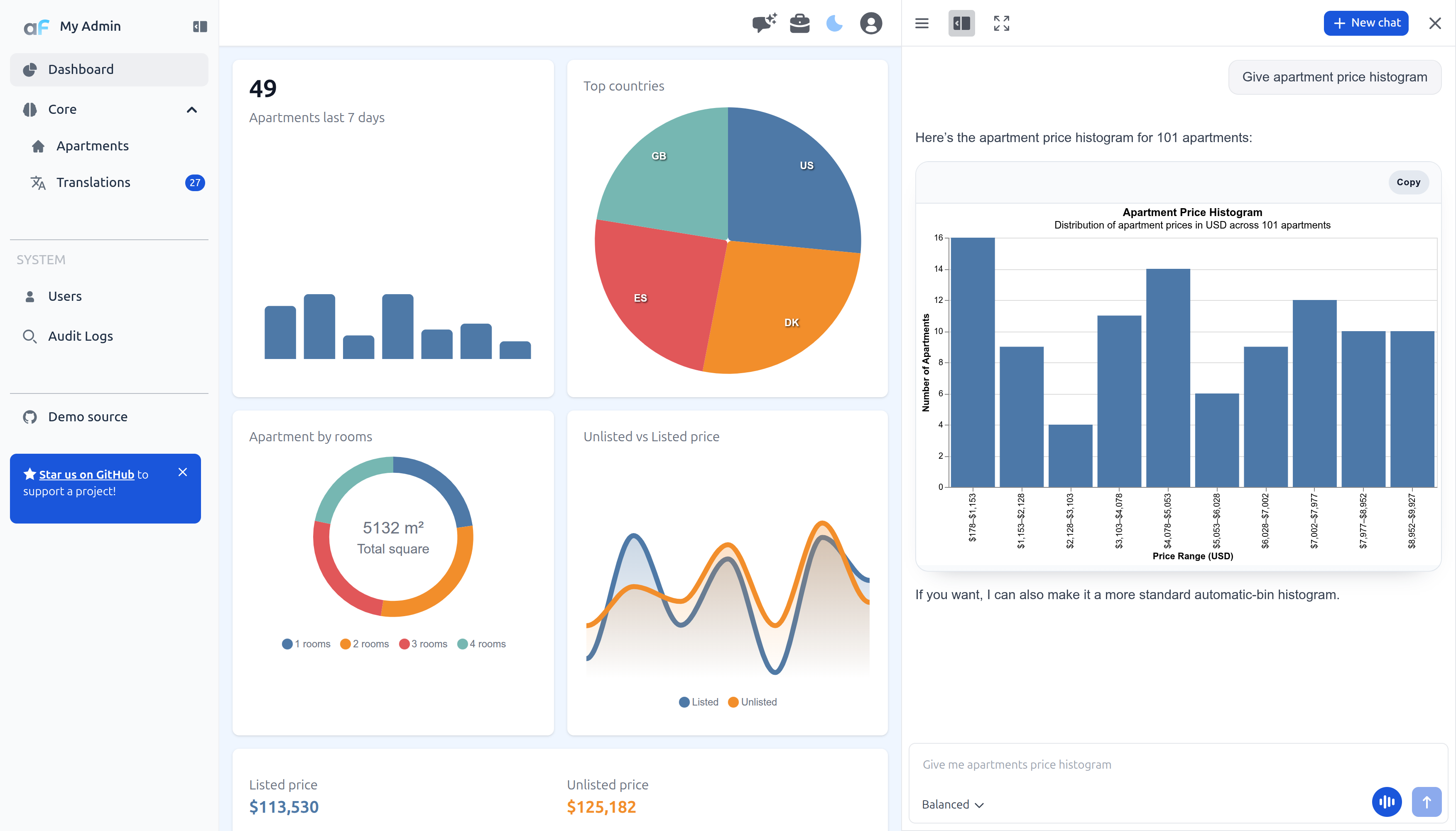
Task: Open Dashboard page
Action: (109, 70)
